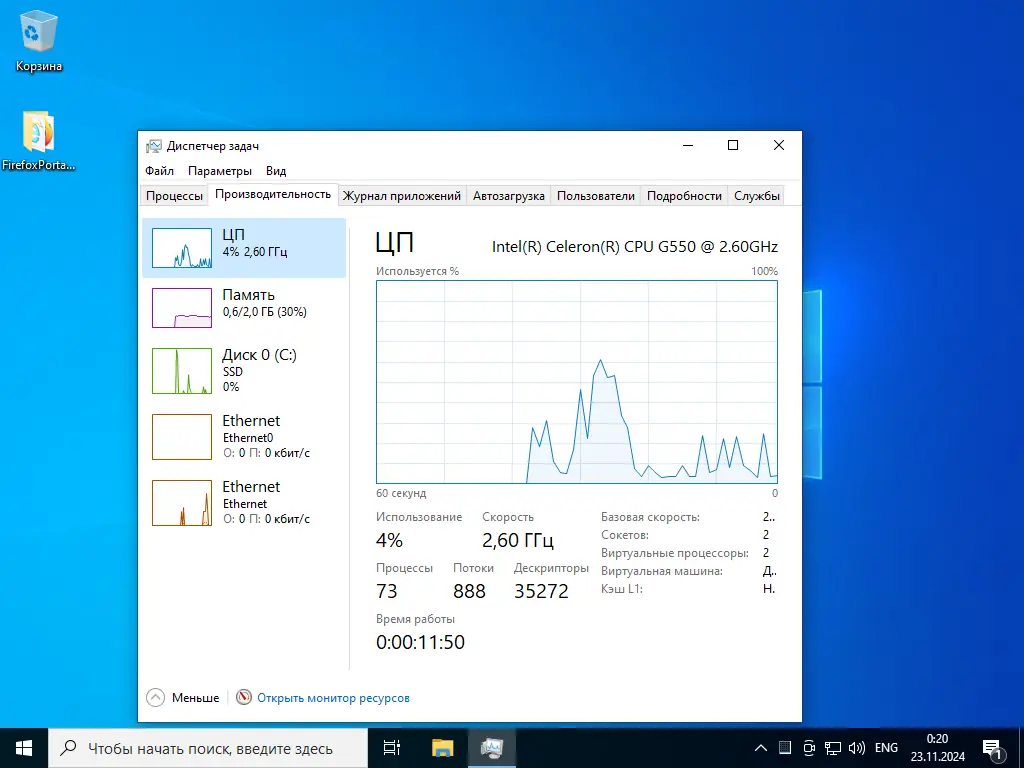
Task: Click the speed value 2,60 ГГц
Action: pyautogui.click(x=518, y=540)
